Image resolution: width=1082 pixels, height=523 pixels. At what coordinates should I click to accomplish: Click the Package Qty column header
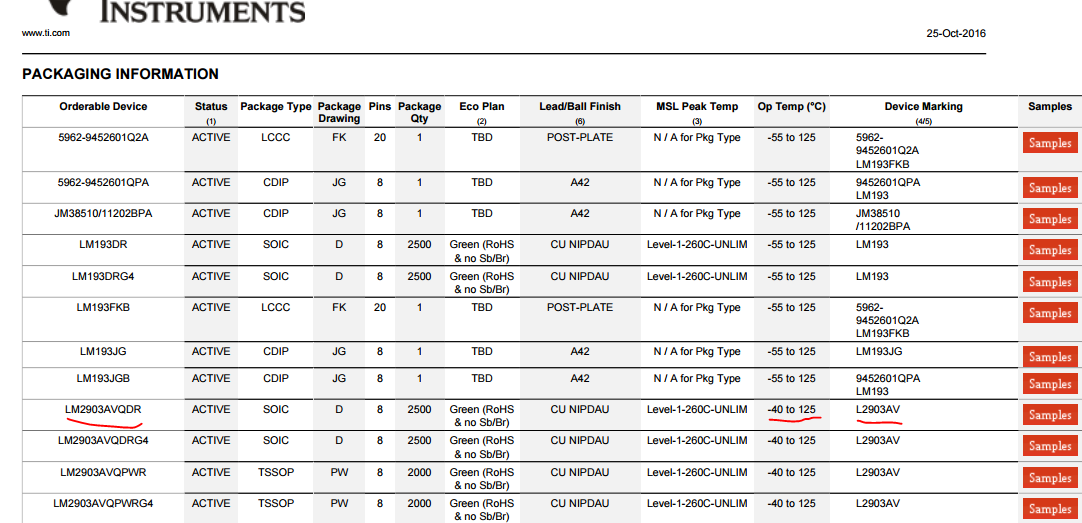pyautogui.click(x=420, y=112)
